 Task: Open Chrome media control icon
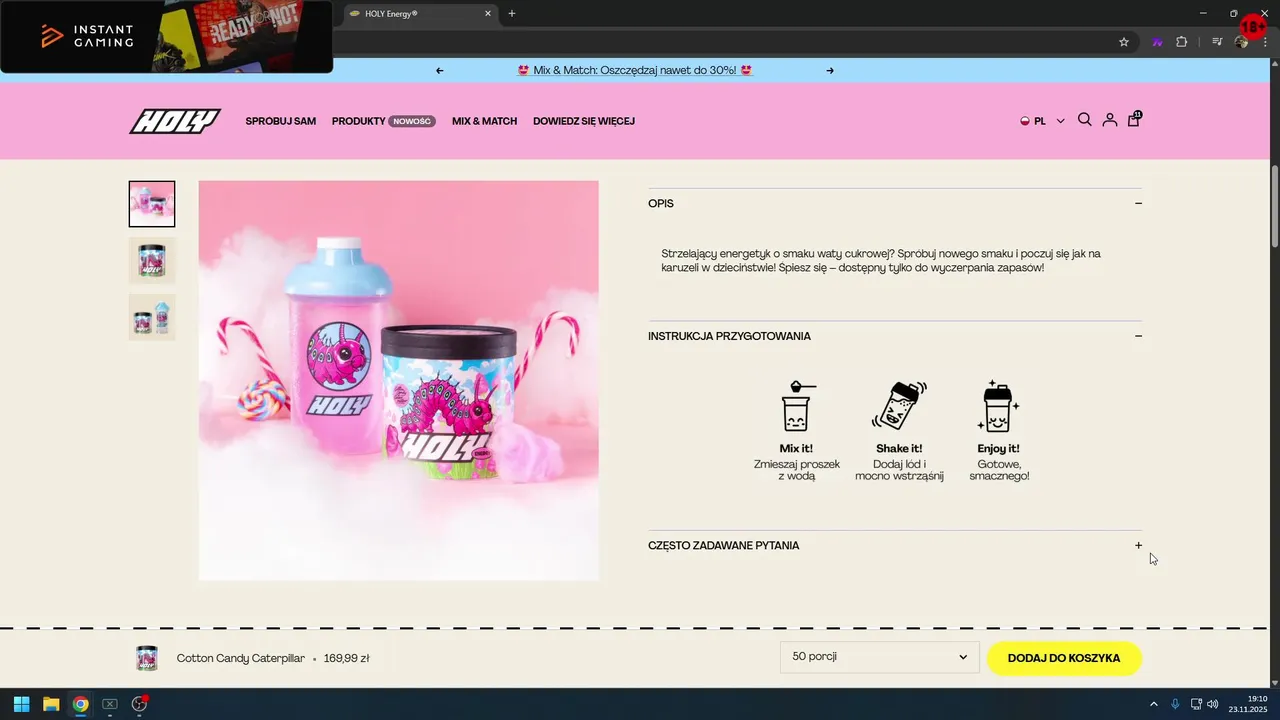(x=1217, y=42)
